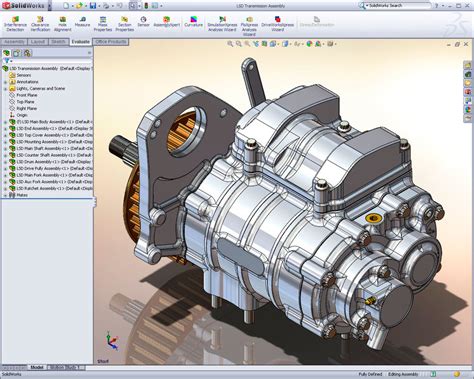Run the Interference Detection tool
474x379 pixels.
15,24
